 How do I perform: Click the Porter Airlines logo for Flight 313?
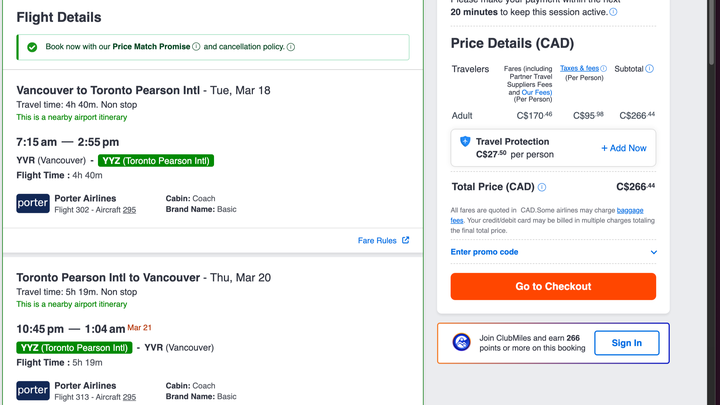click(x=33, y=390)
